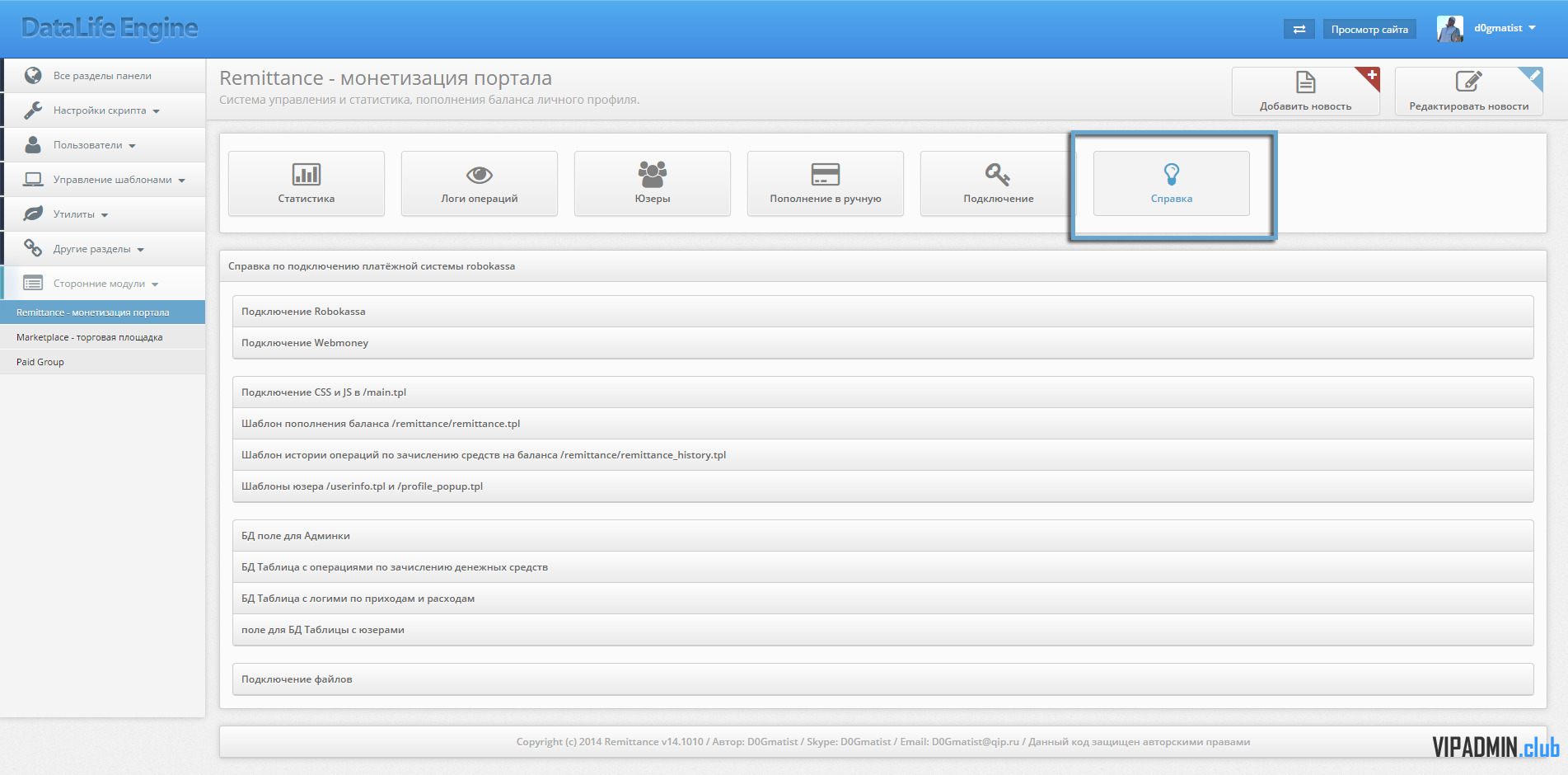
Task: Click the Редактировать новости pencil icon
Action: [1469, 82]
